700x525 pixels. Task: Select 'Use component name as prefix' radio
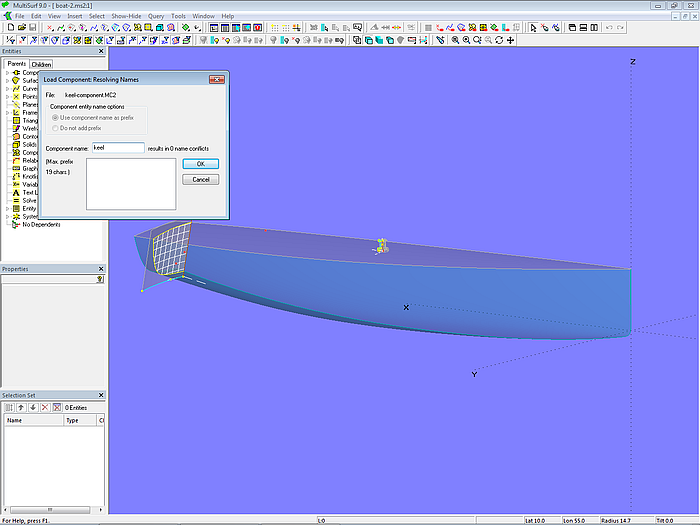tap(56, 117)
